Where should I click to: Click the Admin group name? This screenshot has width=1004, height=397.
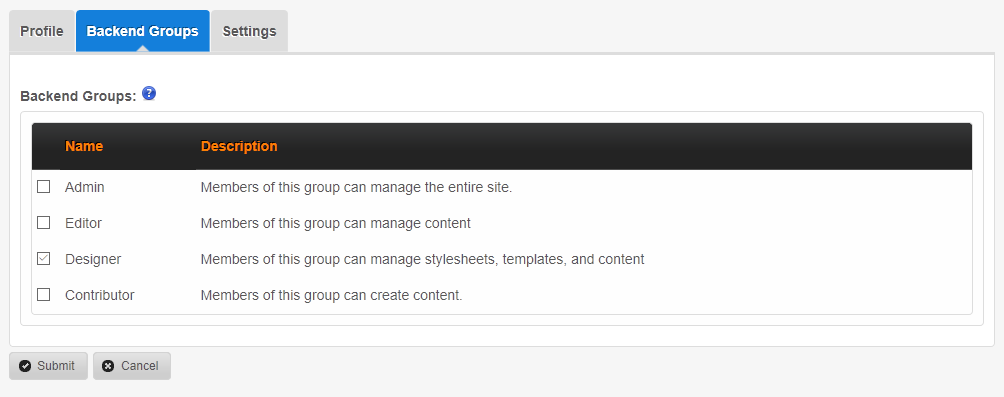pos(85,188)
